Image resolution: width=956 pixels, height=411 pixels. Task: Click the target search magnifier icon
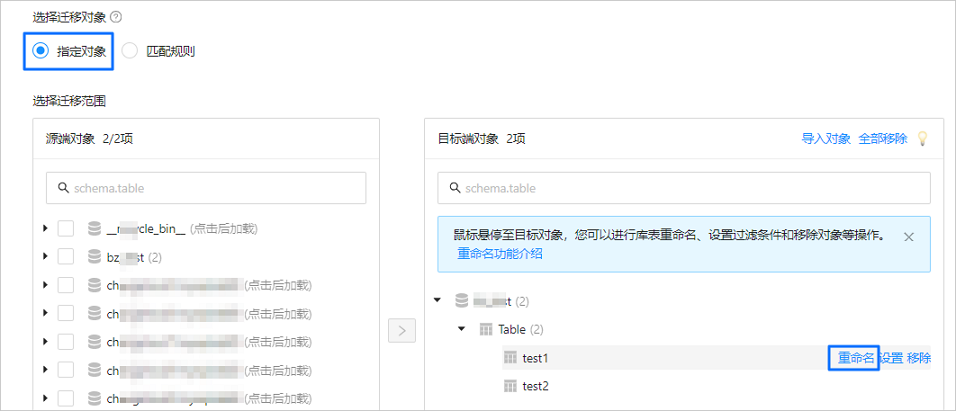tap(454, 188)
